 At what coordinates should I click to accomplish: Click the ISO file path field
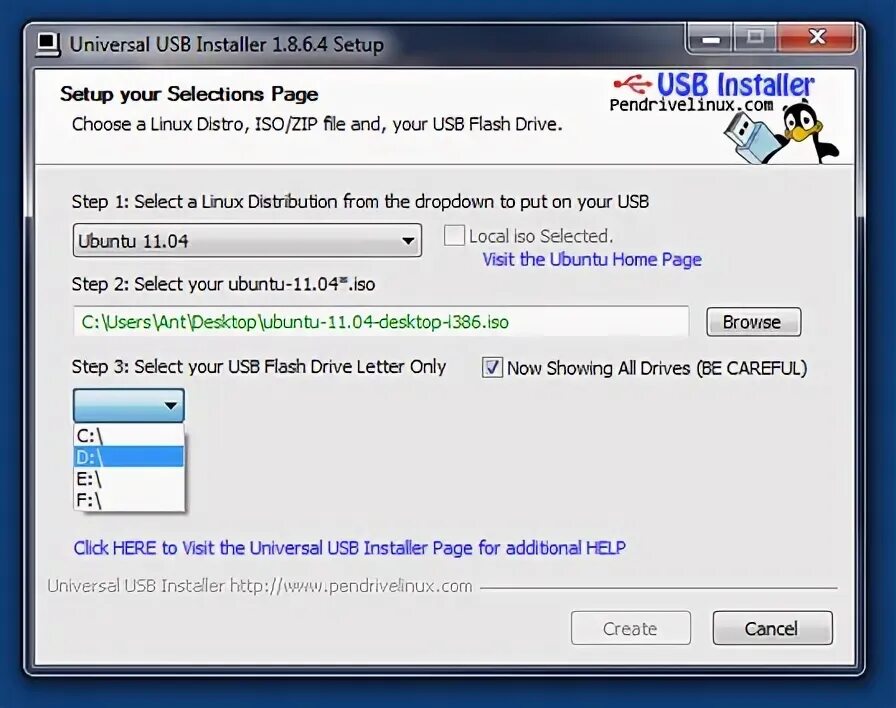(381, 322)
